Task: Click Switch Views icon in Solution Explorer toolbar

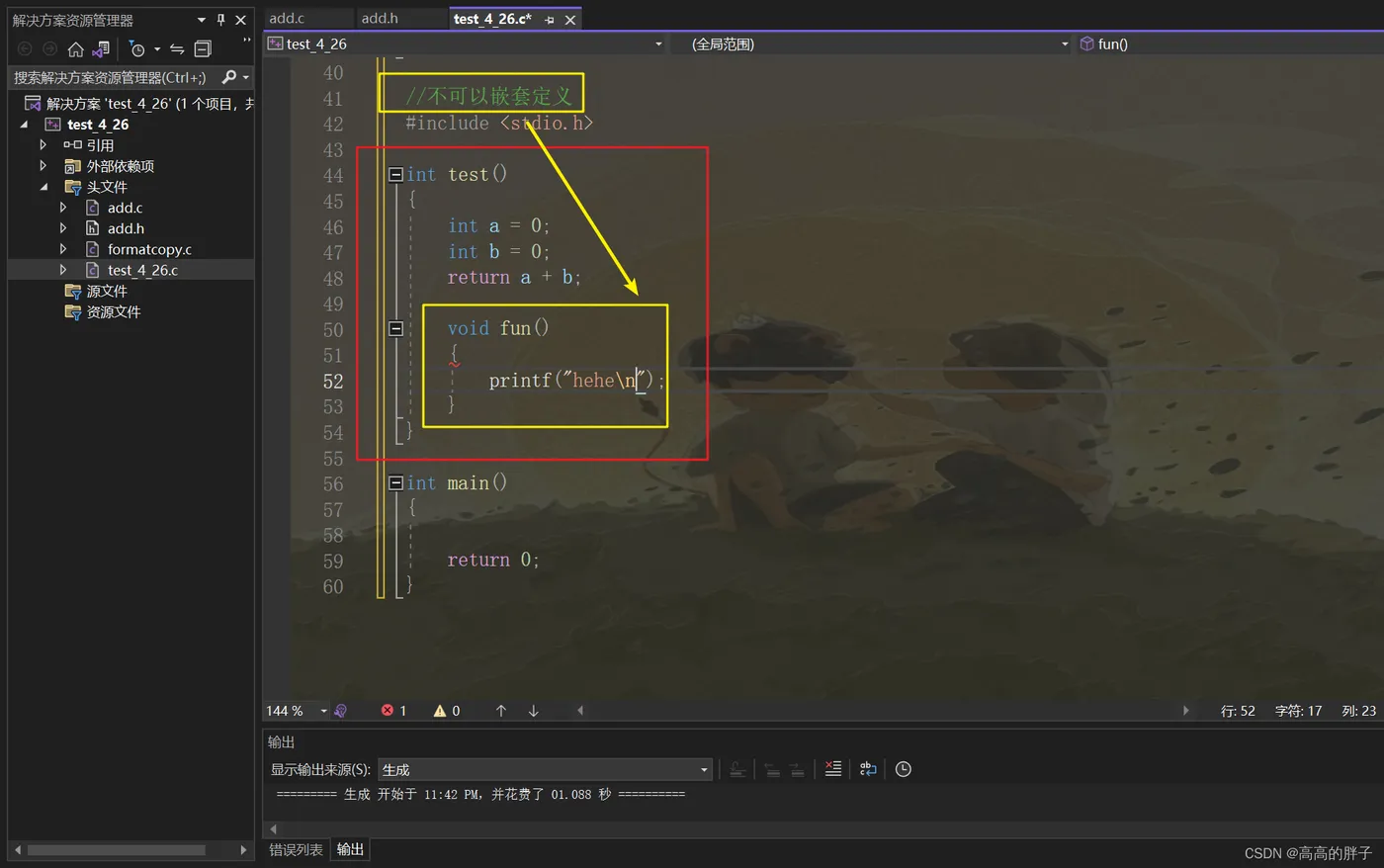Action: pyautogui.click(x=101, y=48)
